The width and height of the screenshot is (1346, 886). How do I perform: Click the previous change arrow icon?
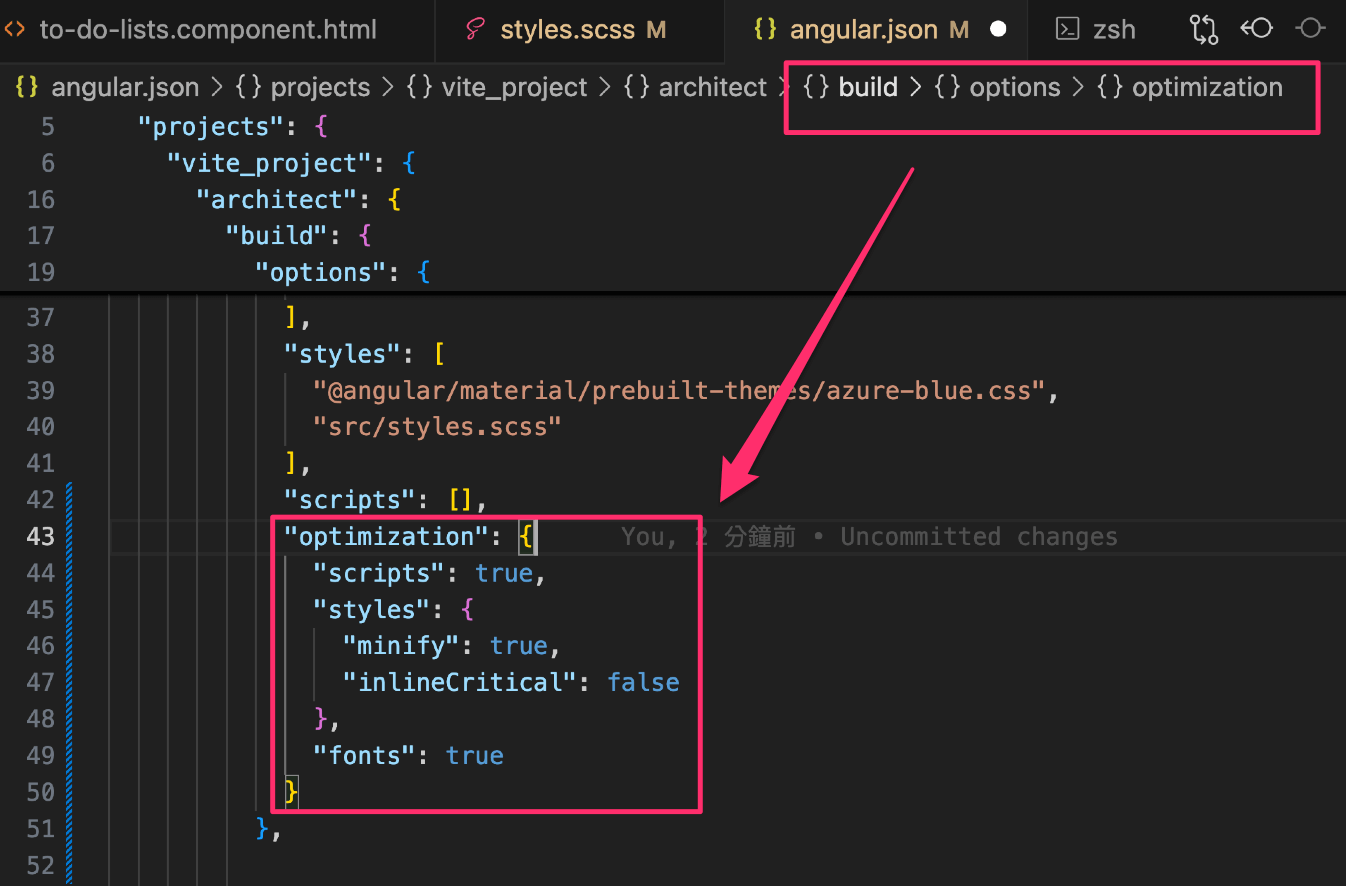[1256, 29]
